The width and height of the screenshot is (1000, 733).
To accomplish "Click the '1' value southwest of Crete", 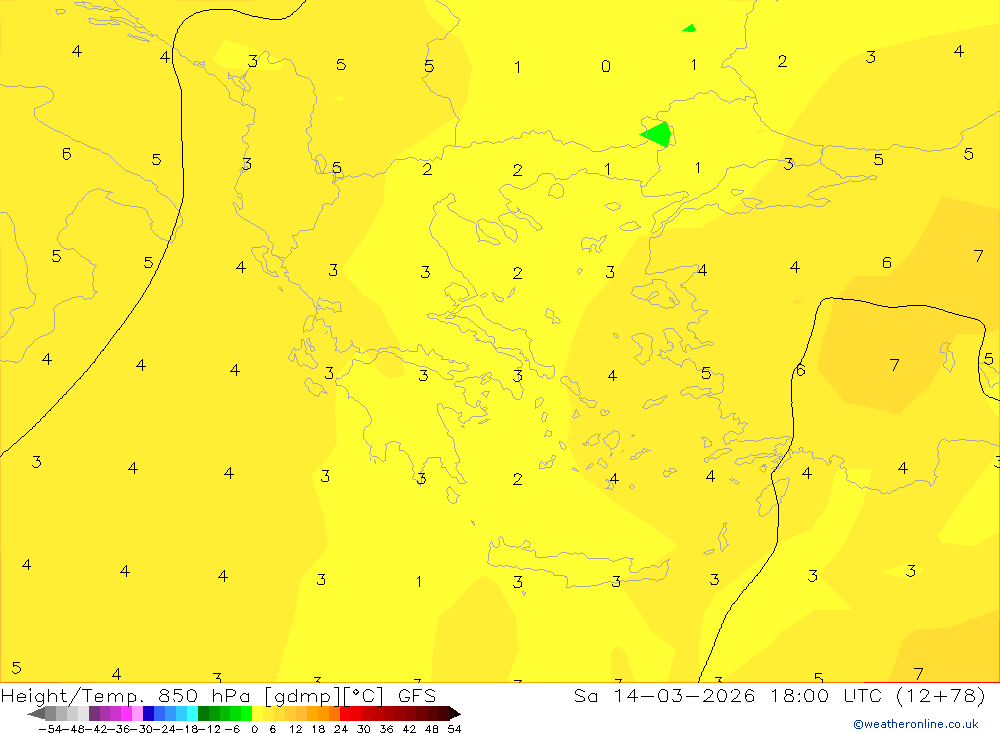I will pos(419,581).
